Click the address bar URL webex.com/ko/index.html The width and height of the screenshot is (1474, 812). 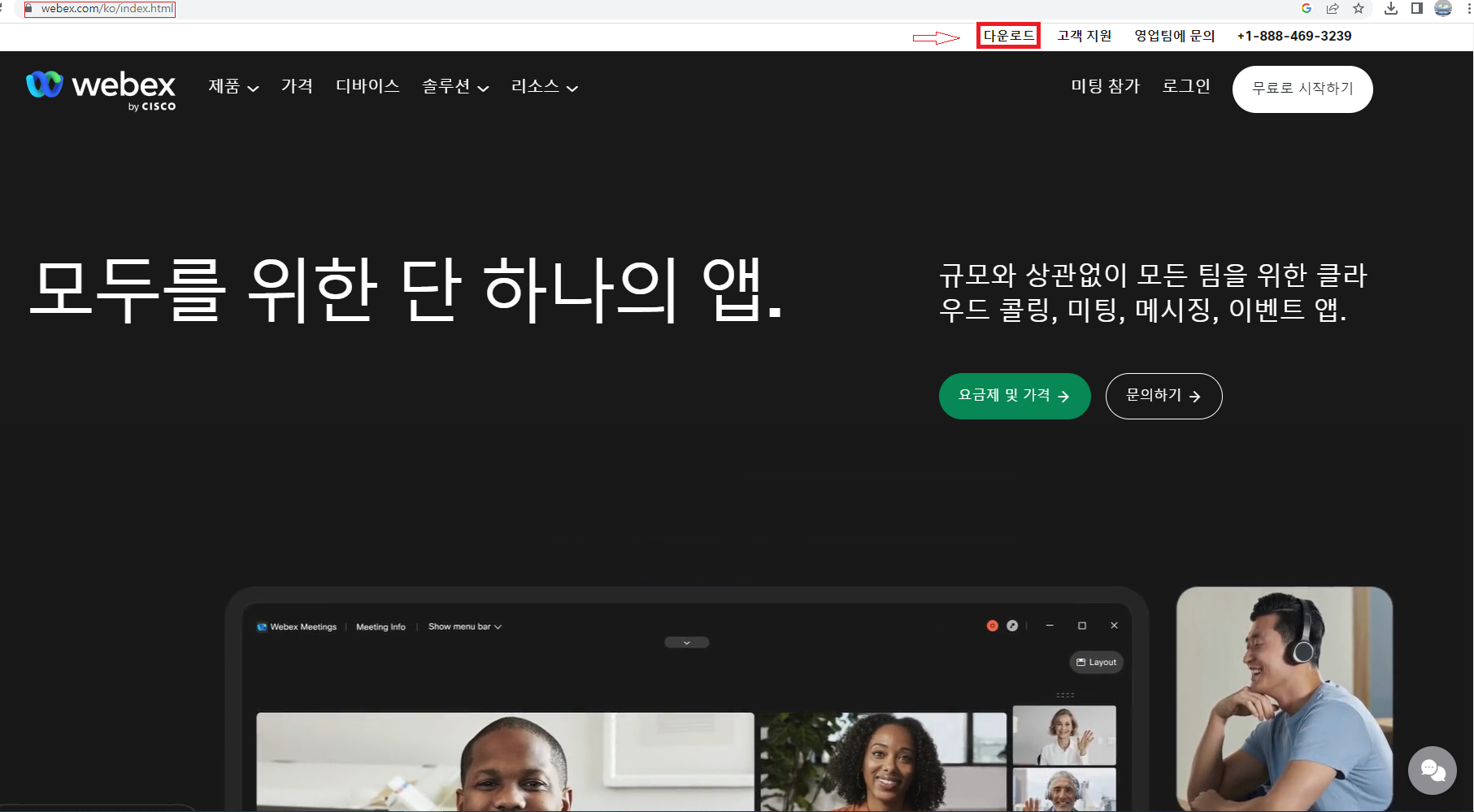(x=107, y=9)
